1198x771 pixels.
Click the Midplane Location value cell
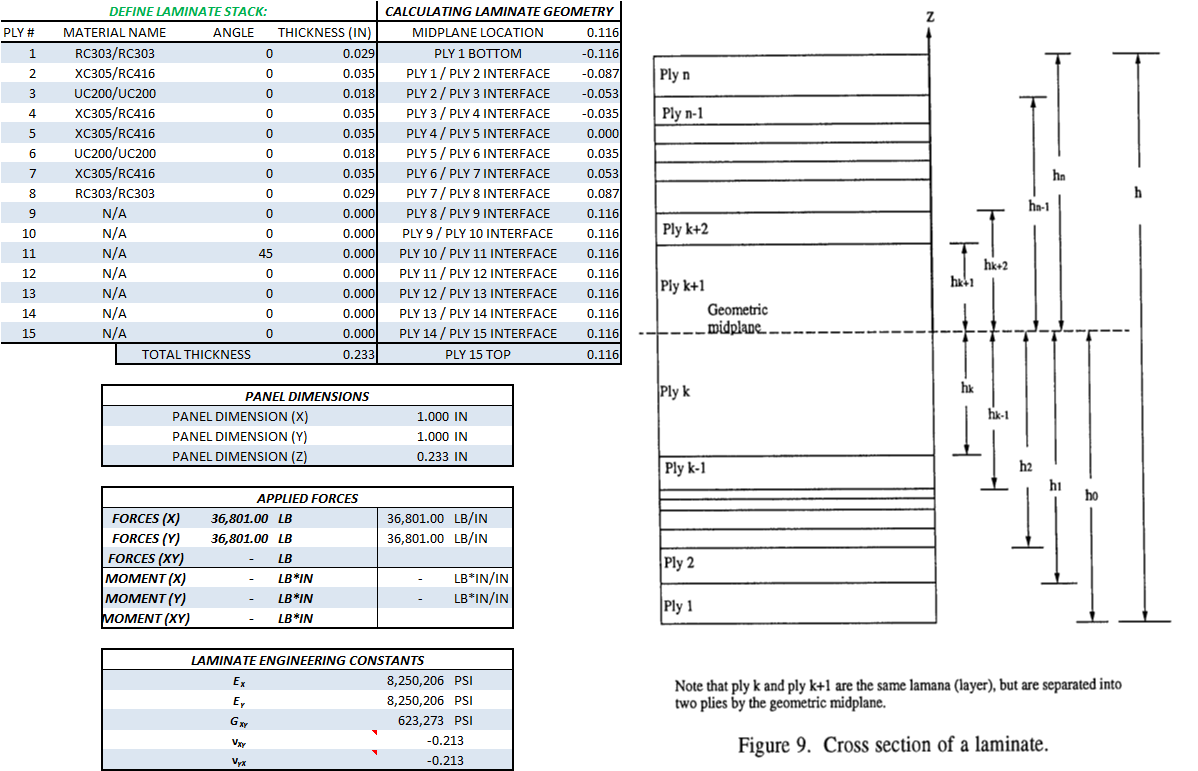[x=602, y=33]
